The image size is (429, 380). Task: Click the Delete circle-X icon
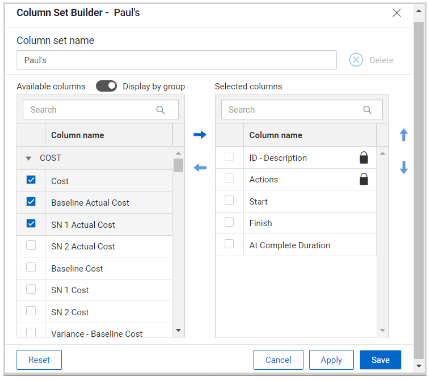[x=356, y=60]
